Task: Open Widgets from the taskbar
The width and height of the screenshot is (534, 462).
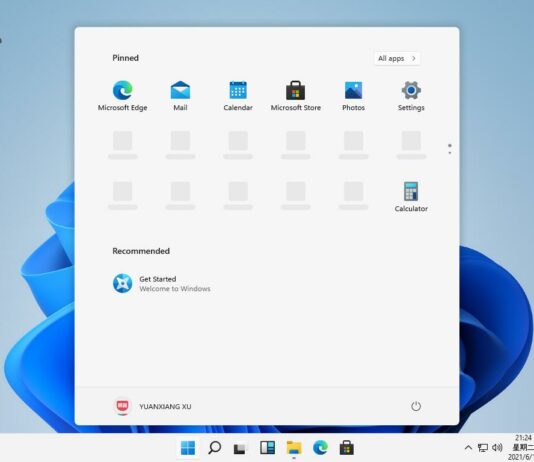Action: click(x=267, y=448)
